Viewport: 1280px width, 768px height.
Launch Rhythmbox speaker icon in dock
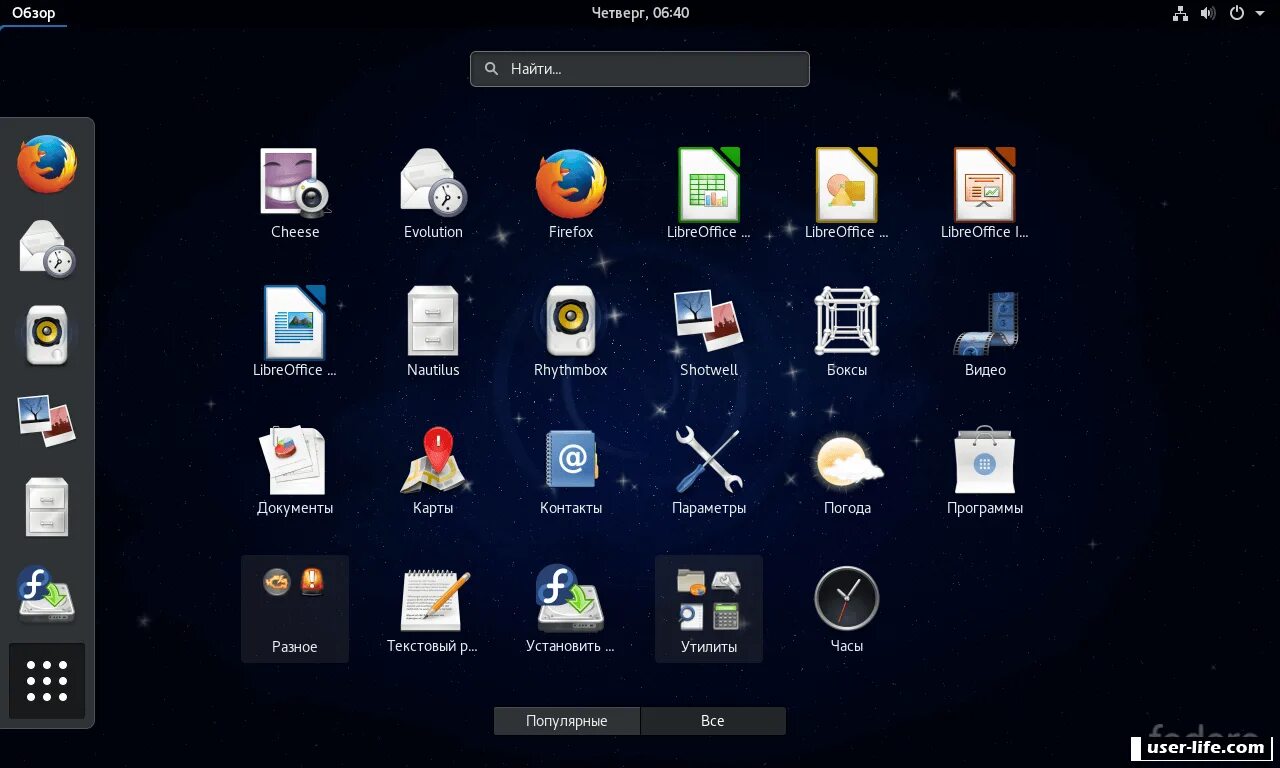point(47,335)
